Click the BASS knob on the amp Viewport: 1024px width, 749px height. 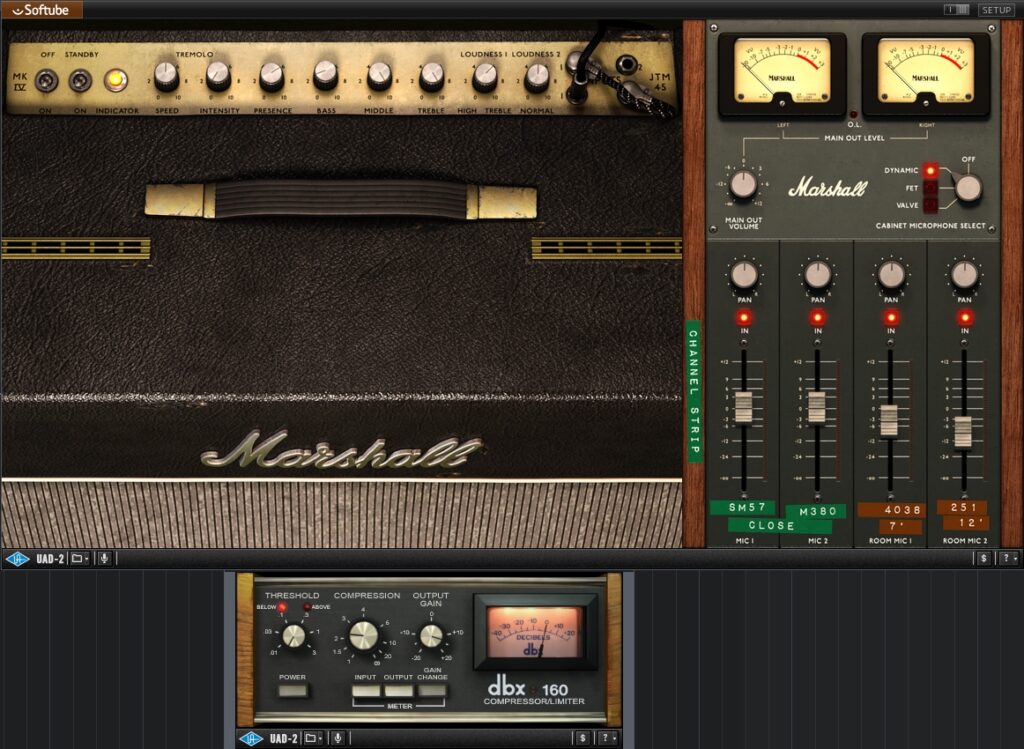325,76
